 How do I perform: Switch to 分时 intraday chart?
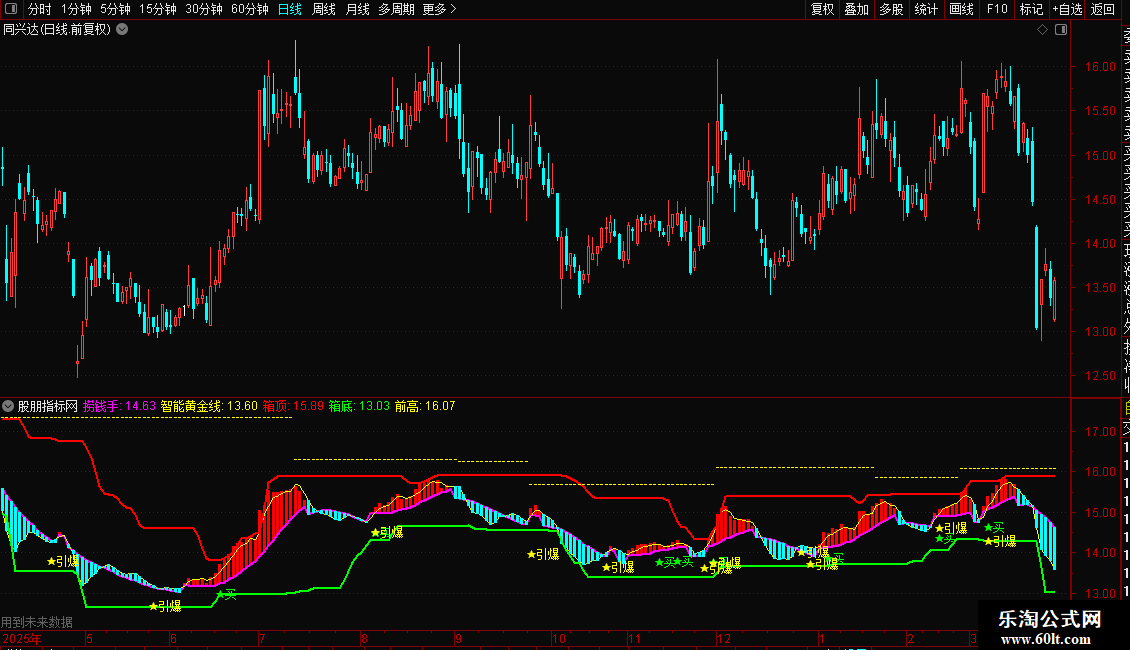click(x=40, y=9)
